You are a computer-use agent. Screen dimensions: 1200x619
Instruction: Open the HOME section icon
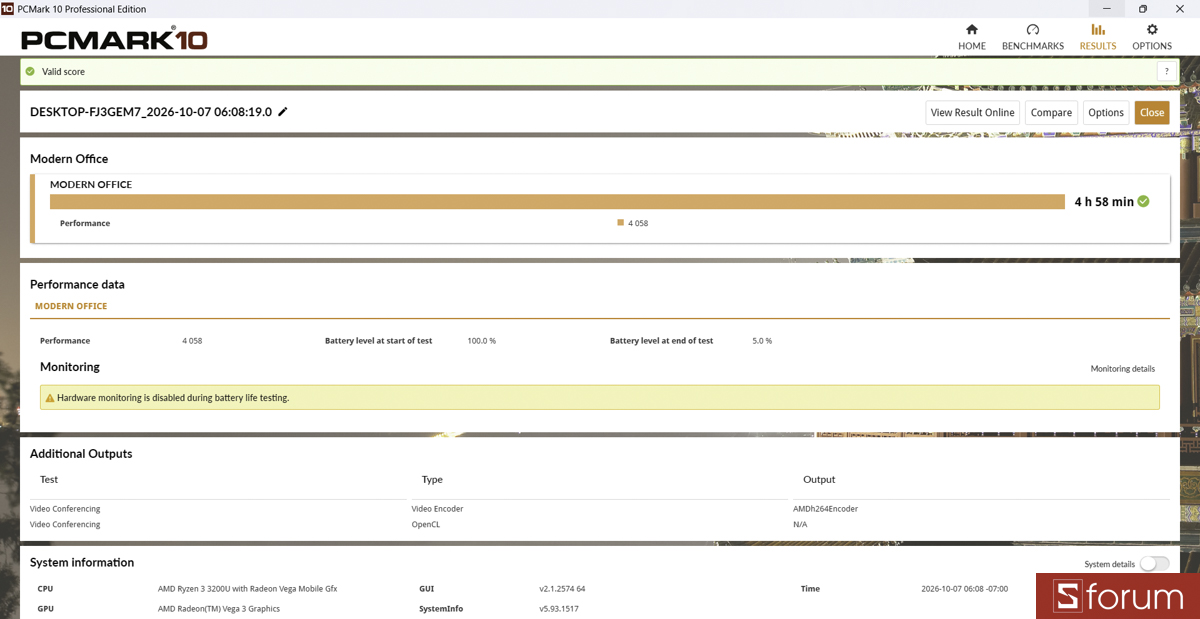pos(972,30)
